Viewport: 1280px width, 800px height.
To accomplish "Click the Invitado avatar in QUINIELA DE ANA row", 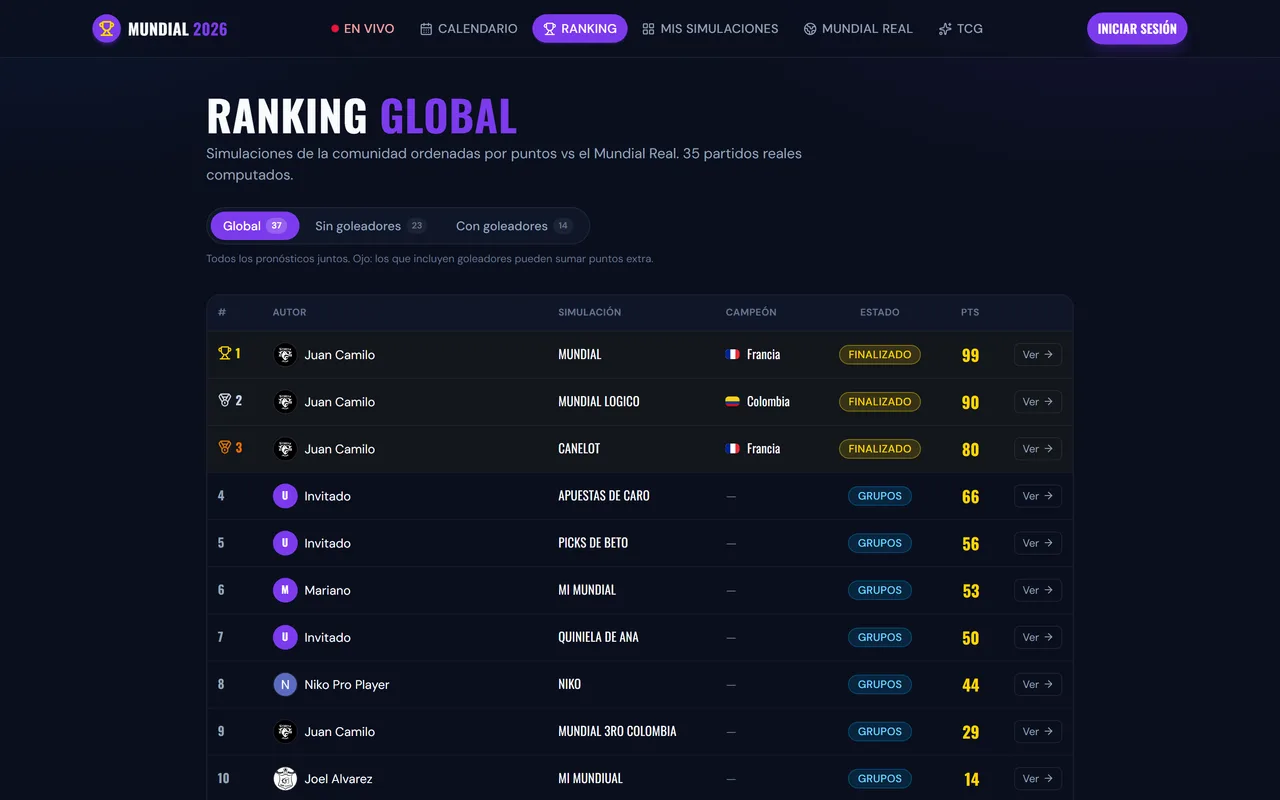I will point(285,637).
